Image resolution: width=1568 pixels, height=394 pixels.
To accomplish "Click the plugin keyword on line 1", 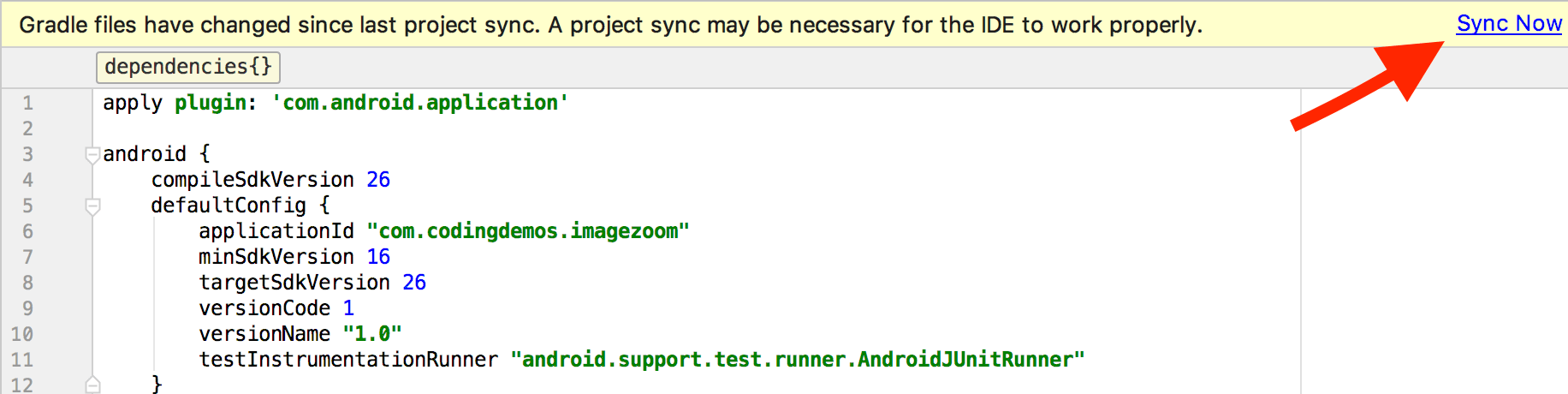I will pos(211,103).
